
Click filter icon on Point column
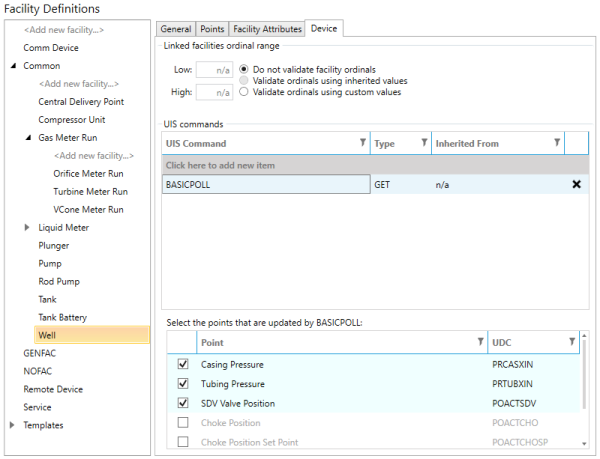coord(480,342)
